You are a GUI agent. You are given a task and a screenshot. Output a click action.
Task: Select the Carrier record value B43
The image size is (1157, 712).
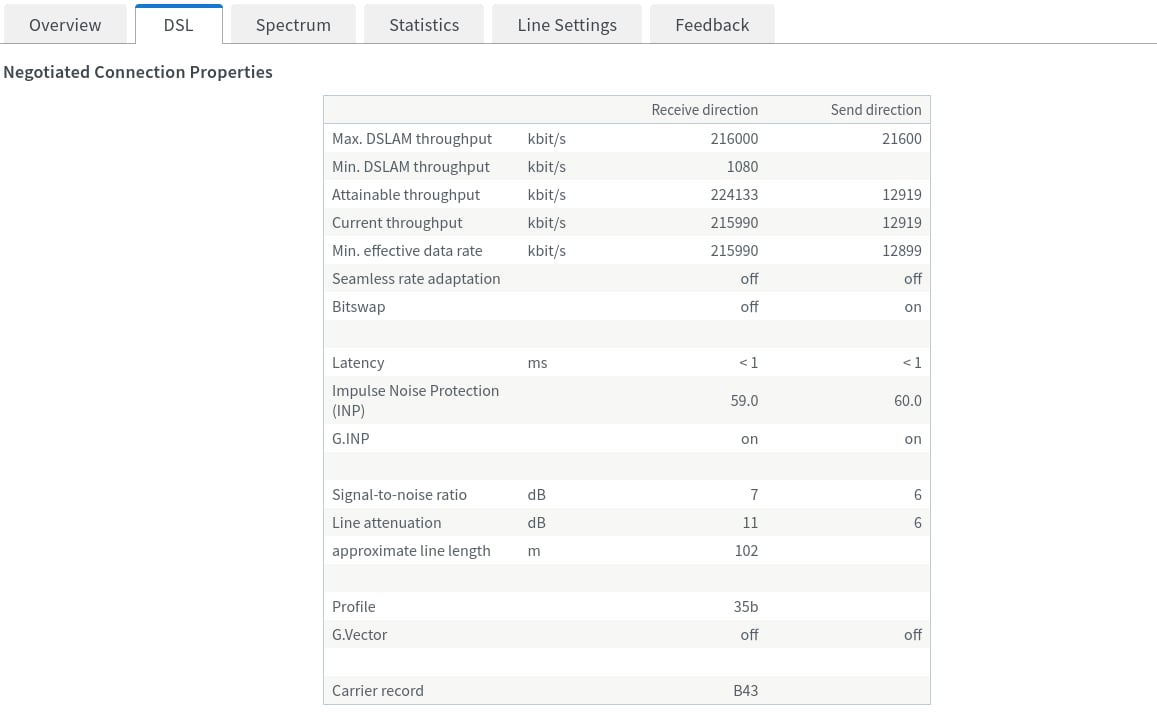(745, 691)
